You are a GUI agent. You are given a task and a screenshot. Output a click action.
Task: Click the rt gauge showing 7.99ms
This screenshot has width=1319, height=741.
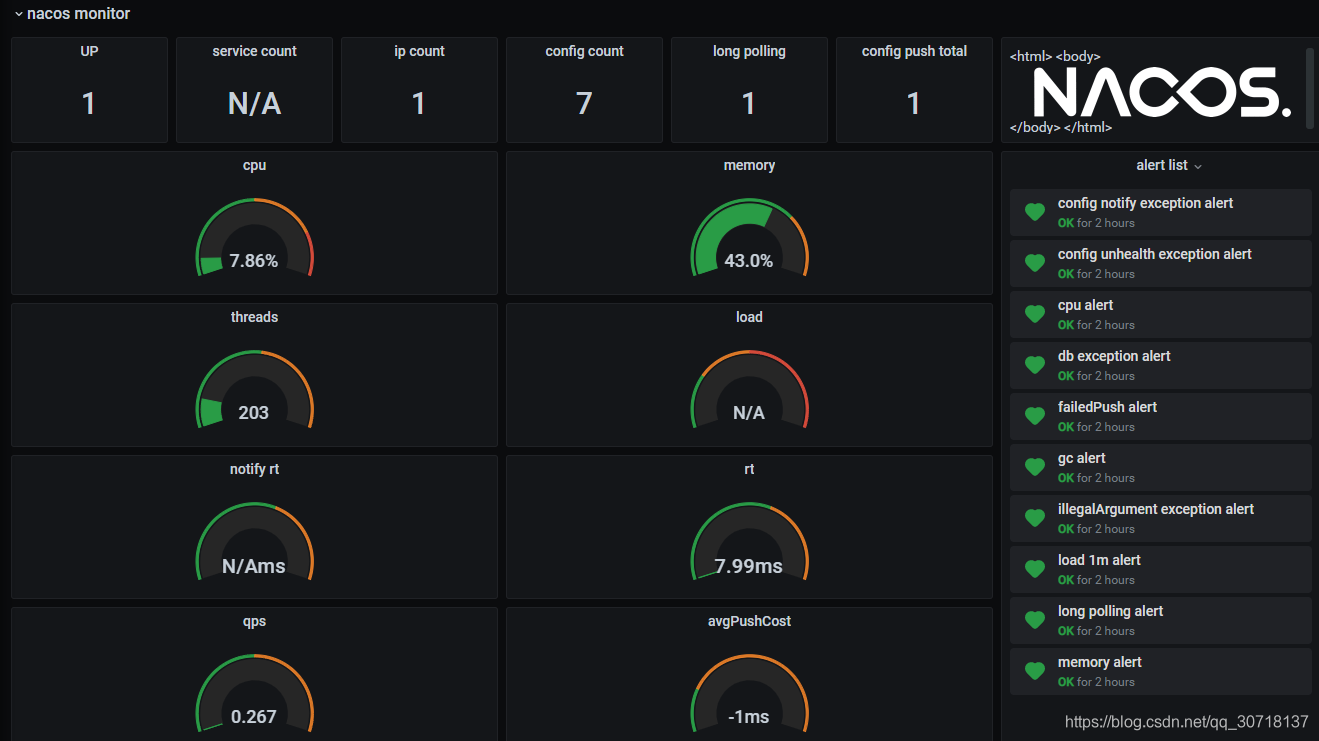click(749, 542)
